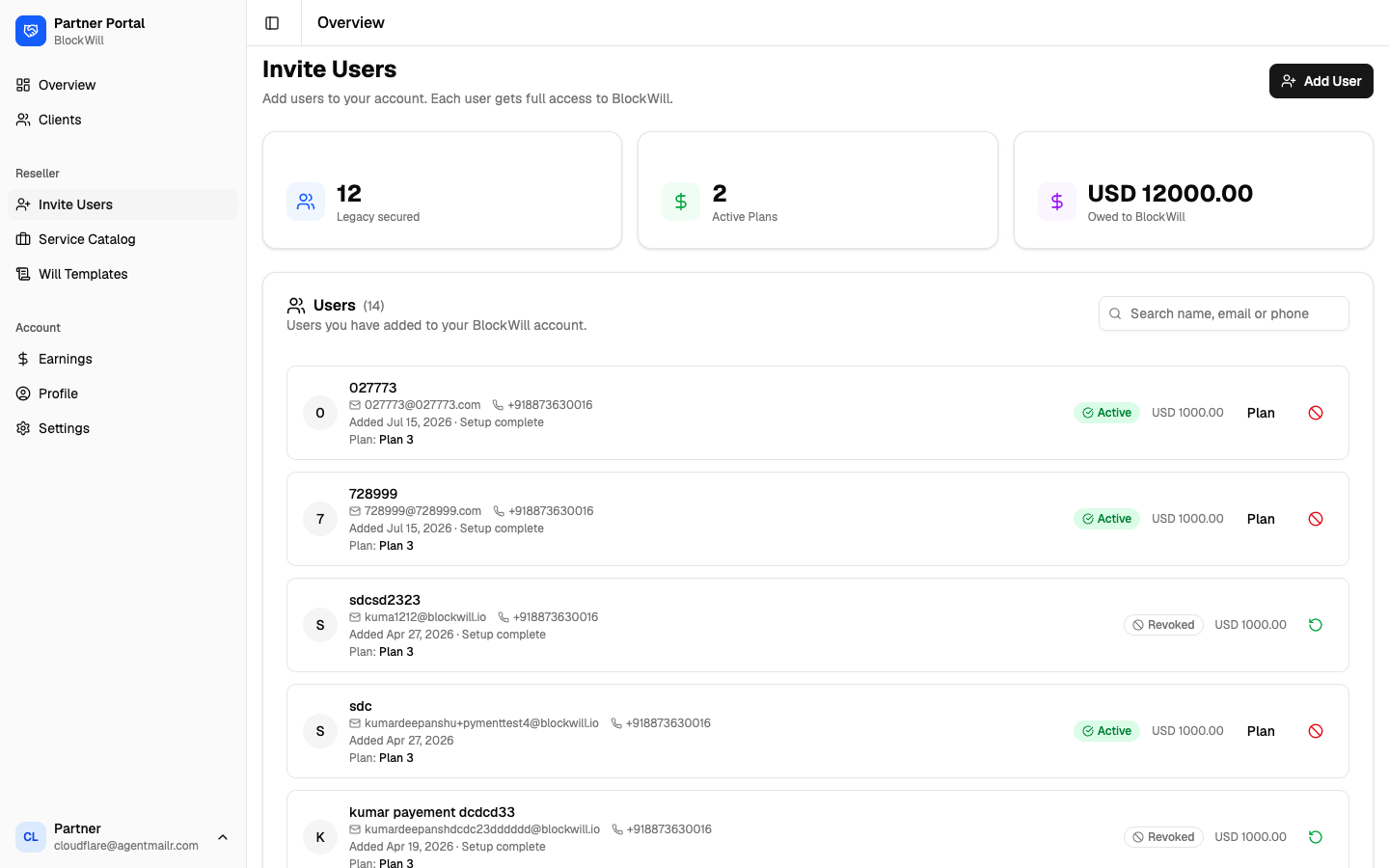Image resolution: width=1389 pixels, height=868 pixels.
Task: Focus the search name, email or phone field
Action: (x=1223, y=313)
